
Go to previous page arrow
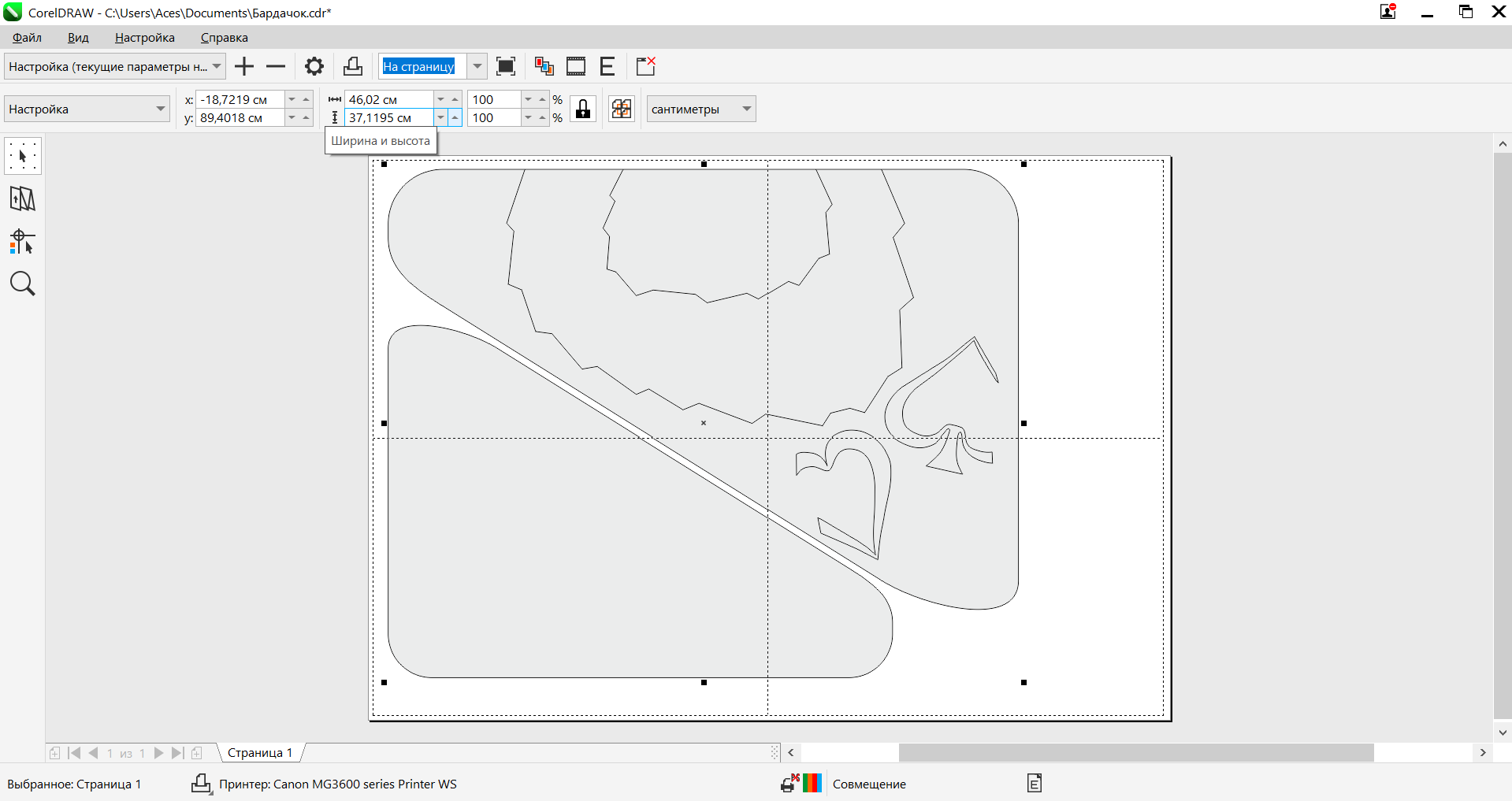point(94,753)
